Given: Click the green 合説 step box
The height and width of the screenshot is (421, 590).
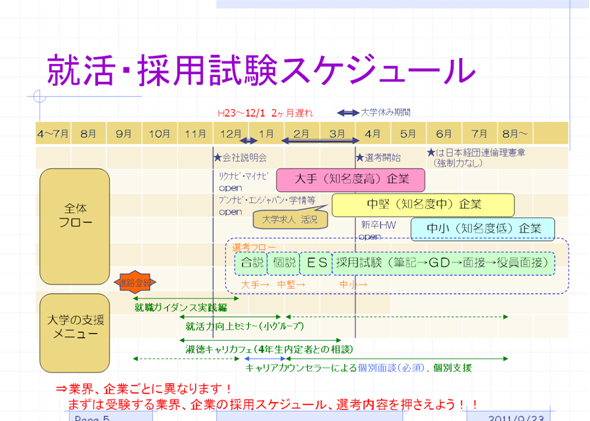Looking at the screenshot, I should 251,263.
